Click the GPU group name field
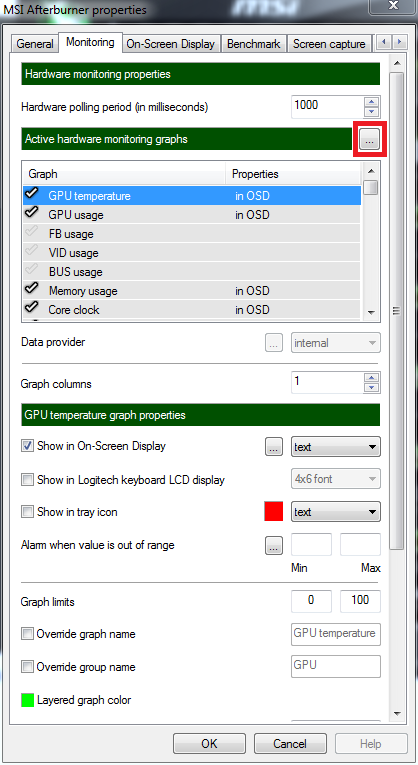Screen dimensions: 418x765 pos(336,666)
